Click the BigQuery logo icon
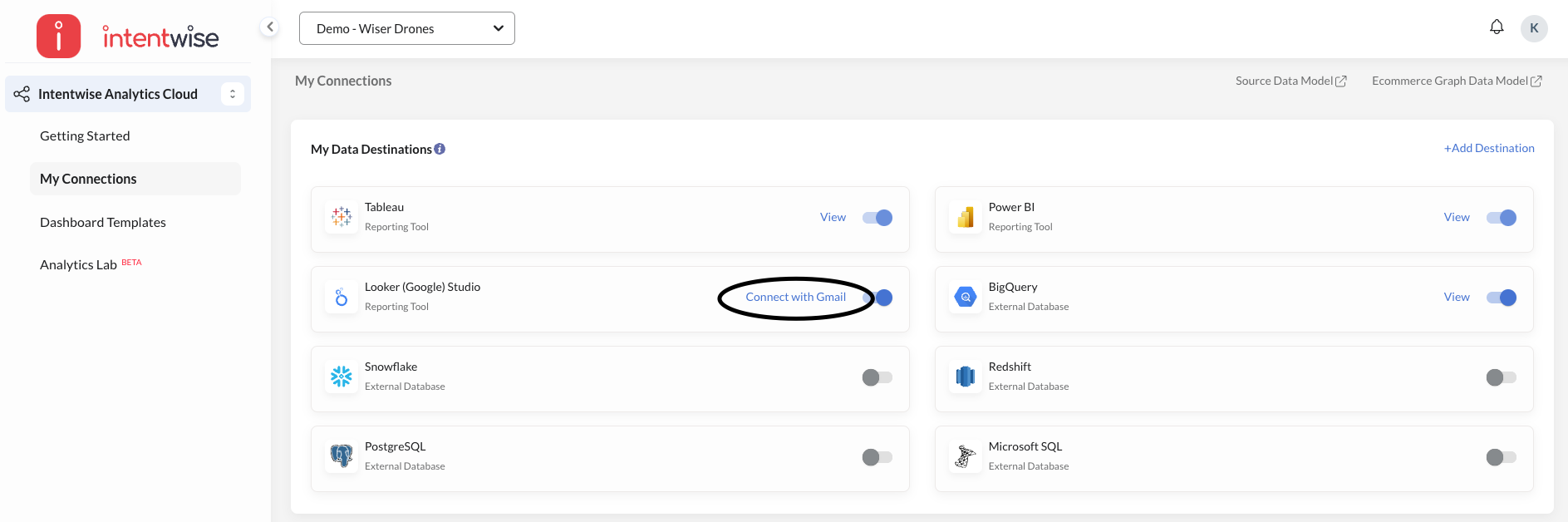1568x522 pixels. (966, 297)
